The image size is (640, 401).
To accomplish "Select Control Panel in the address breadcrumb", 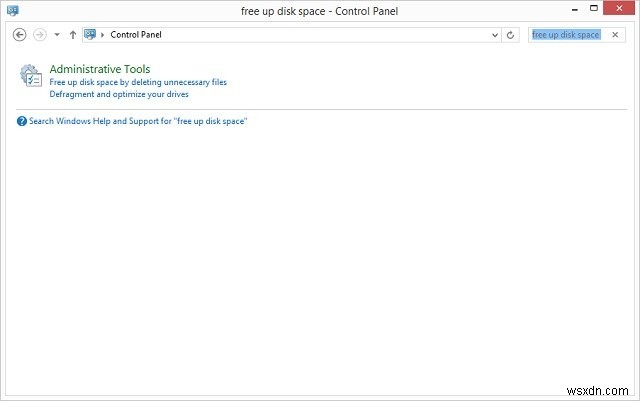I will click(x=136, y=34).
